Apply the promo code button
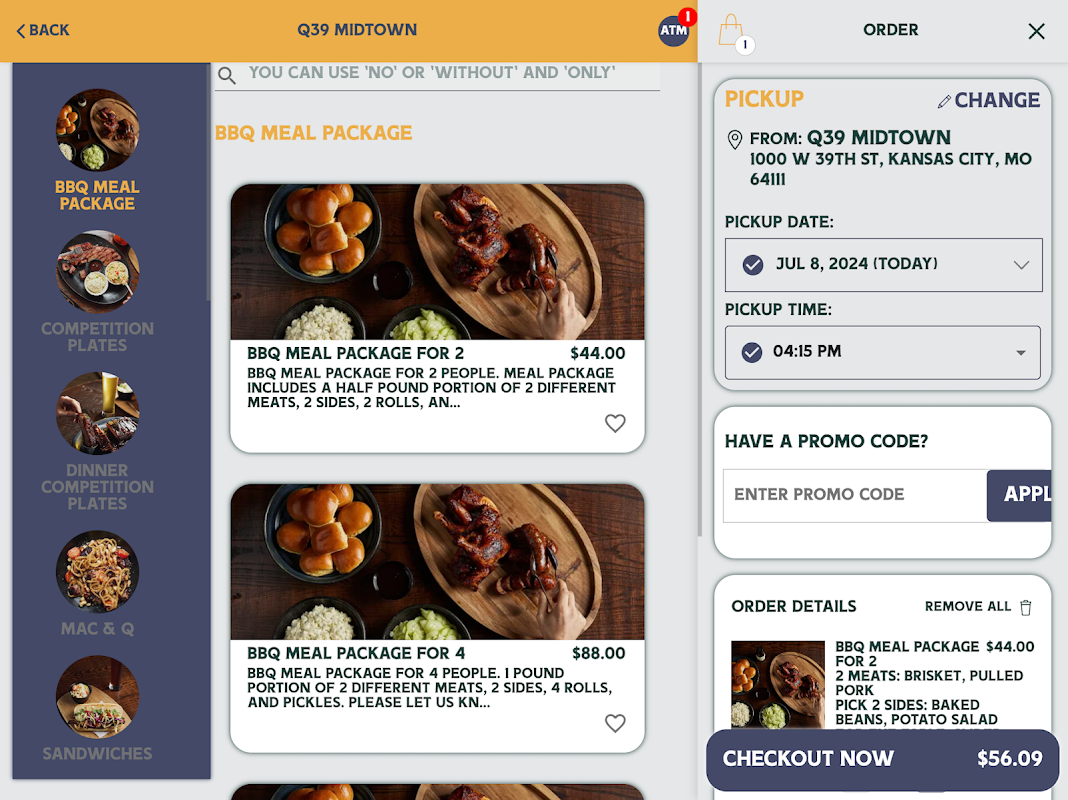Image resolution: width=1068 pixels, height=800 pixels. click(x=1019, y=495)
